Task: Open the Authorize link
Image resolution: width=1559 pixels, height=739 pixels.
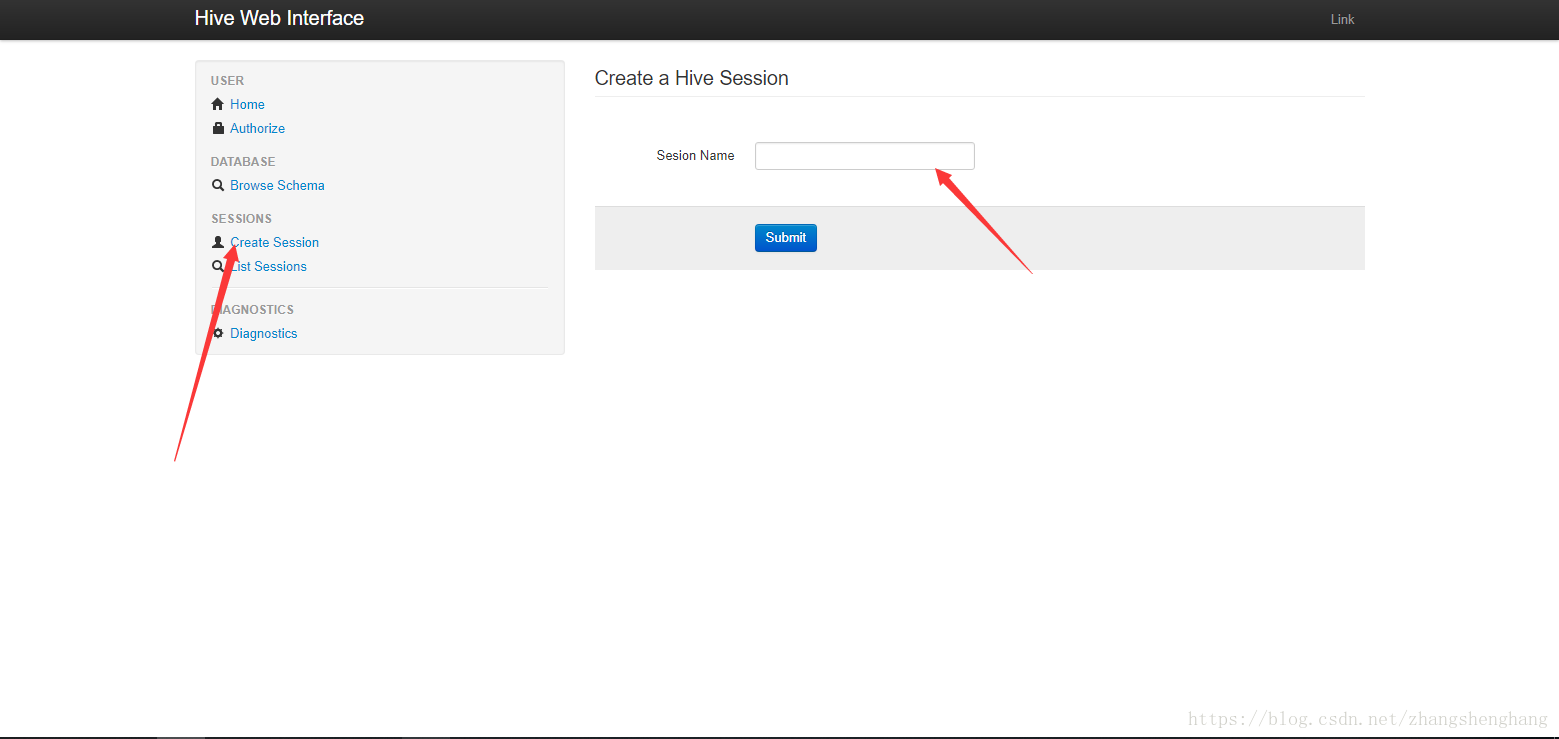Action: point(257,128)
